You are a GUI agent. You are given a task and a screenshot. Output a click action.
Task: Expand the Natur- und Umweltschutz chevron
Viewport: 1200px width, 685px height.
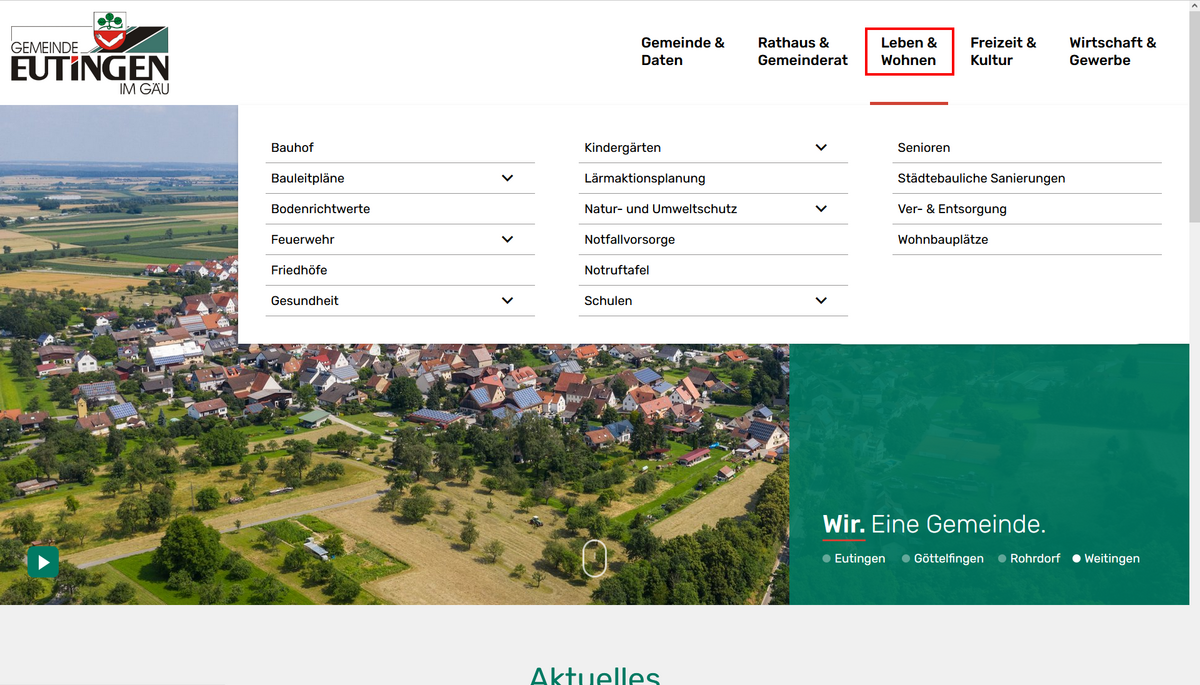click(821, 209)
